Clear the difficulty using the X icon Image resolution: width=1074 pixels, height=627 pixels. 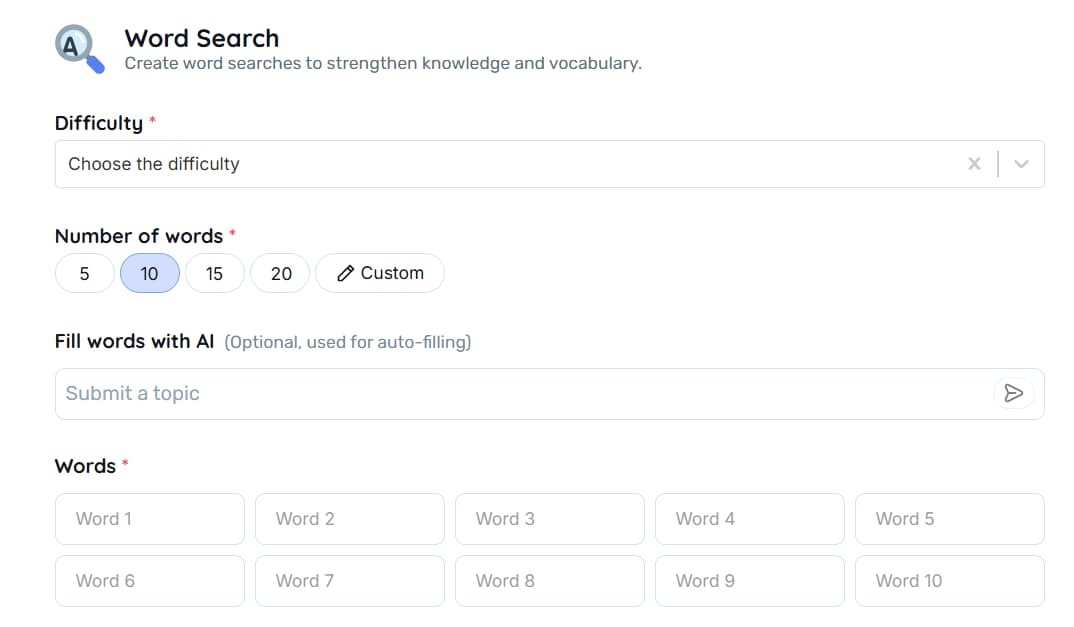[974, 163]
